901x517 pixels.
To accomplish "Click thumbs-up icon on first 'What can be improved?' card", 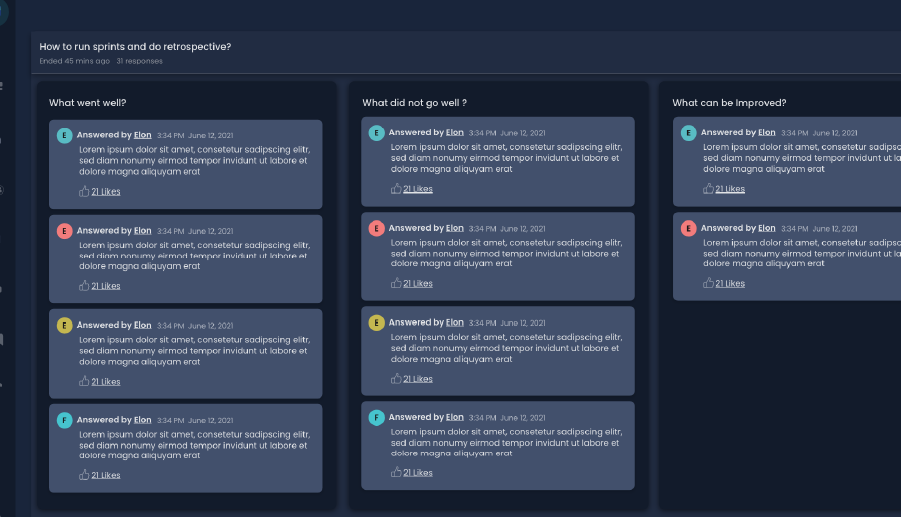I will [x=708, y=188].
